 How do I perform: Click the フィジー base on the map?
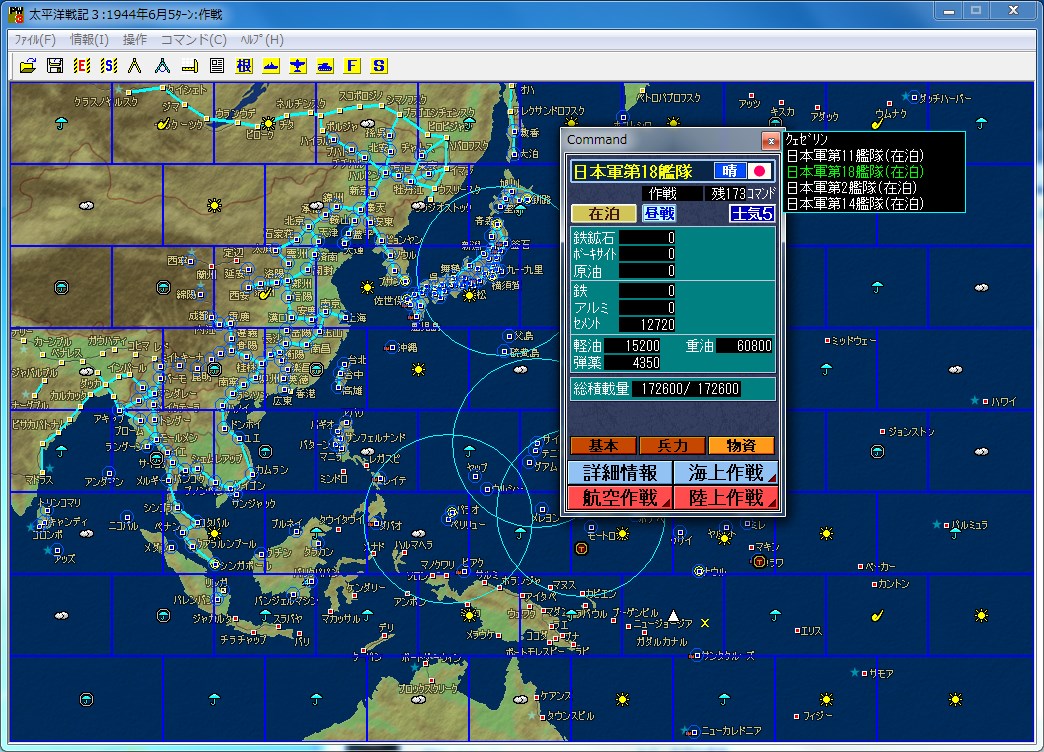[797, 717]
